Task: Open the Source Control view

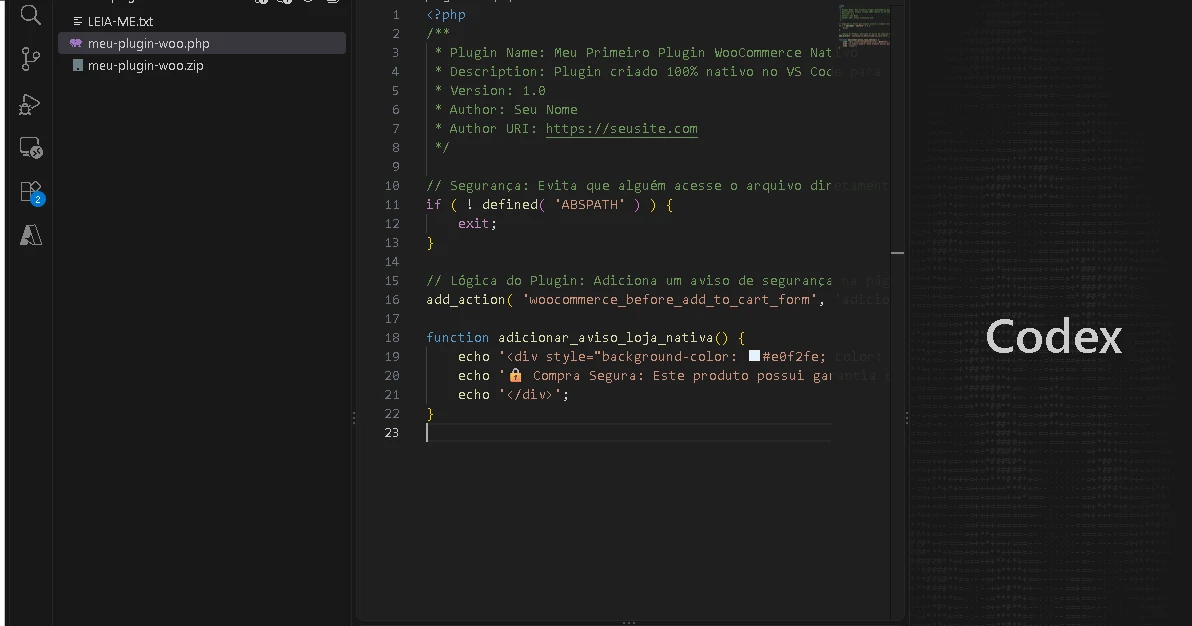Action: click(x=30, y=59)
